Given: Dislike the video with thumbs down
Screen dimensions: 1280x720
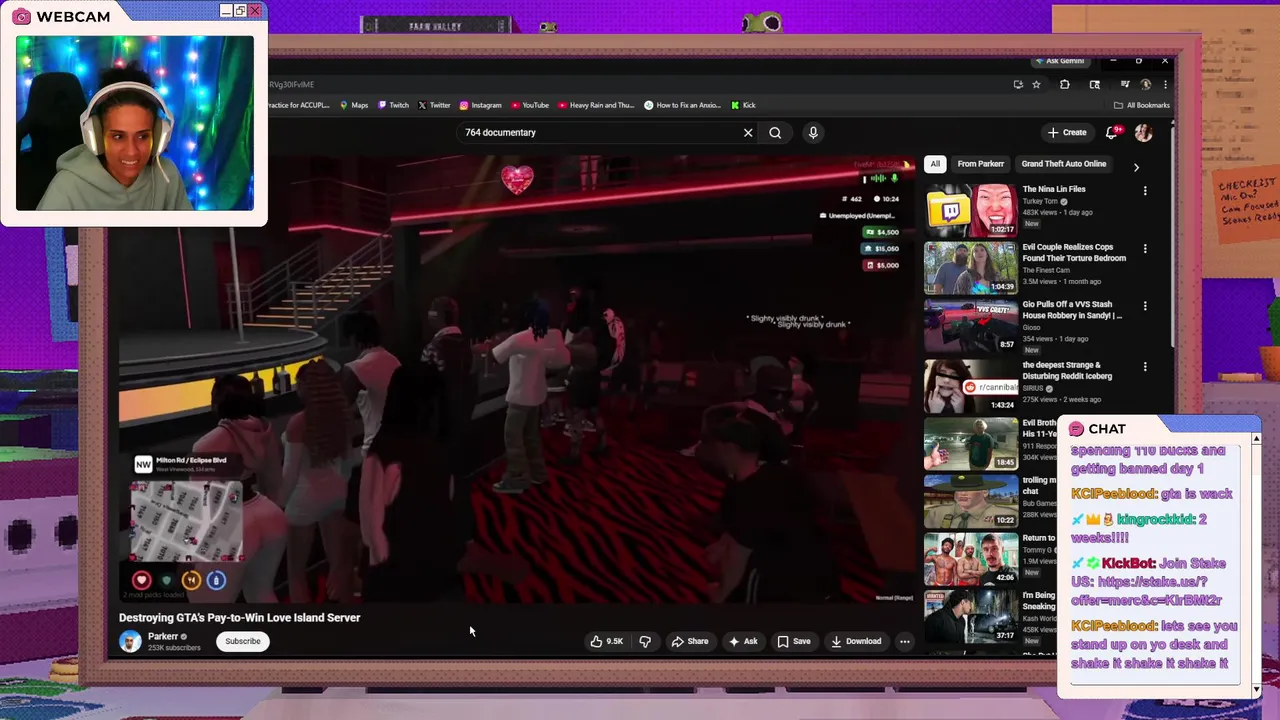Looking at the screenshot, I should [645, 641].
